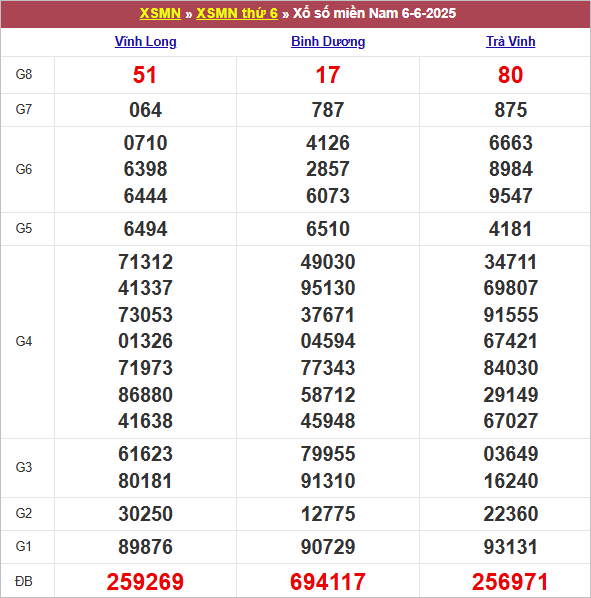Click the G6 number 2857
This screenshot has height=598, width=591.
point(328,169)
